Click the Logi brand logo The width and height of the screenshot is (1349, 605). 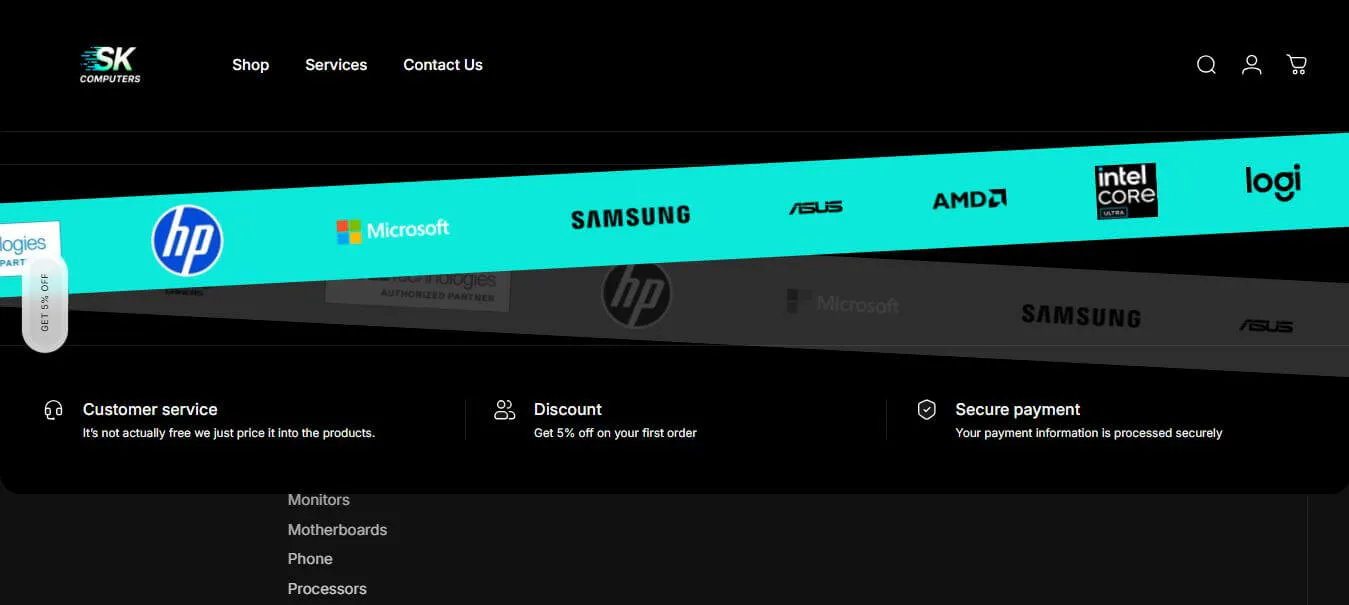coord(1272,182)
